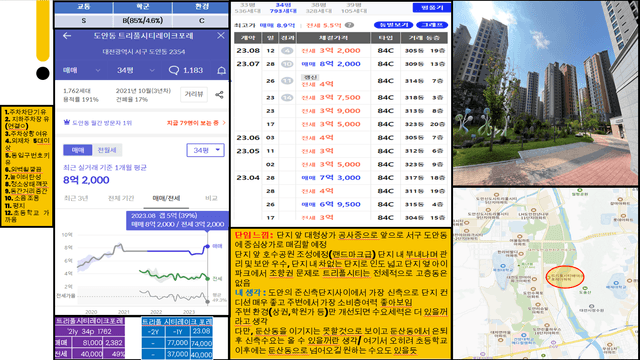Click the 최고가 매매 8.9억 text
640x360 pixels.
pos(264,25)
